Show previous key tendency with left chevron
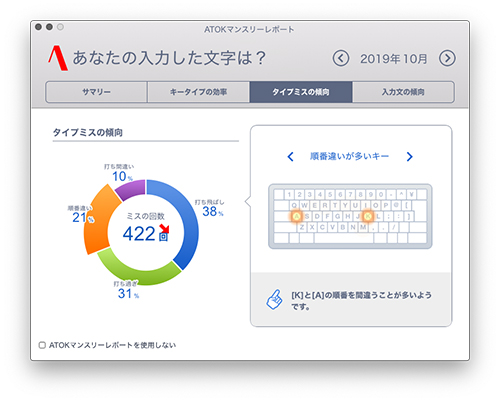Image resolution: width=500 pixels, height=401 pixels. click(290, 156)
